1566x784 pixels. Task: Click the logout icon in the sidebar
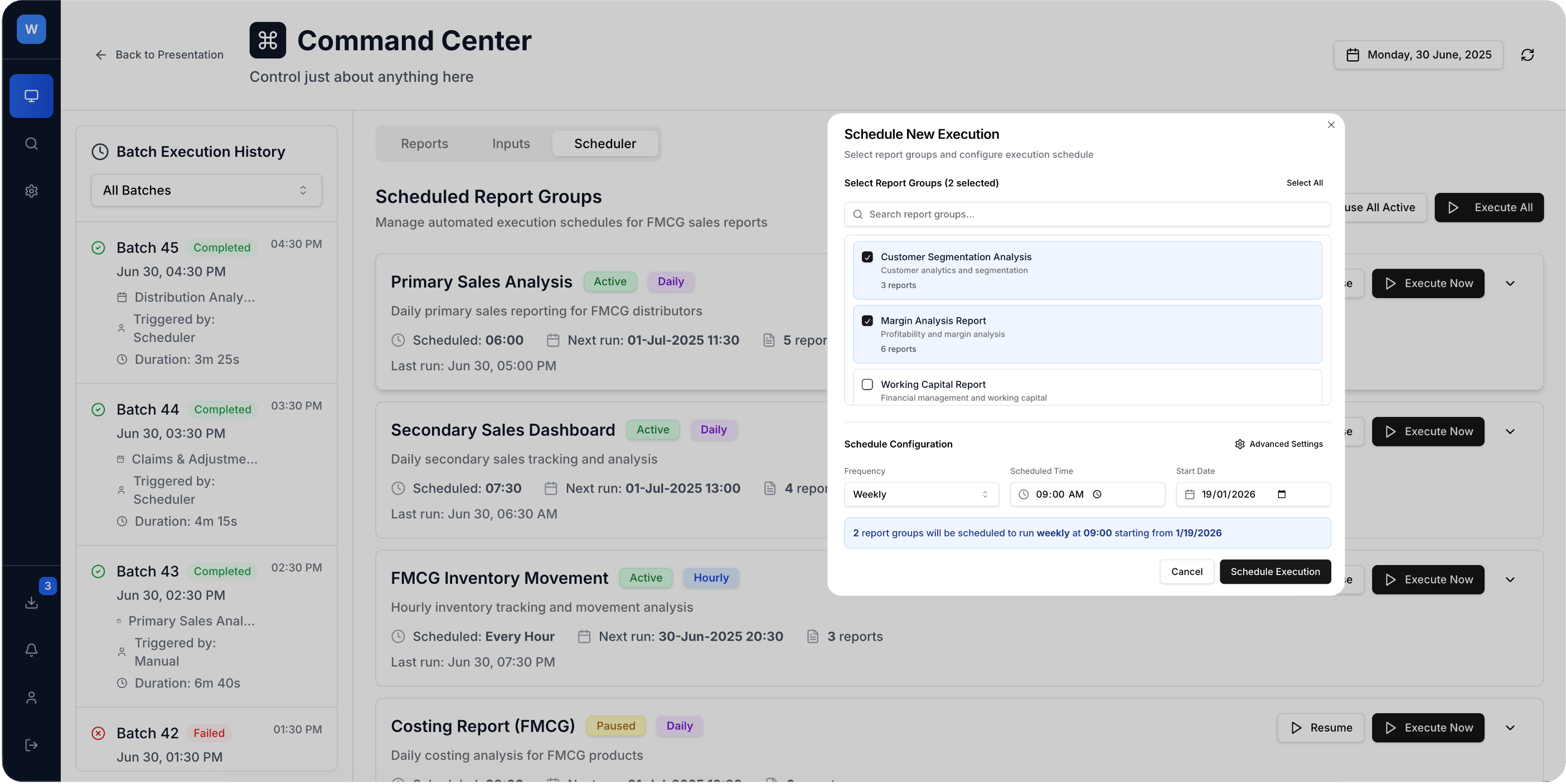(x=31, y=745)
